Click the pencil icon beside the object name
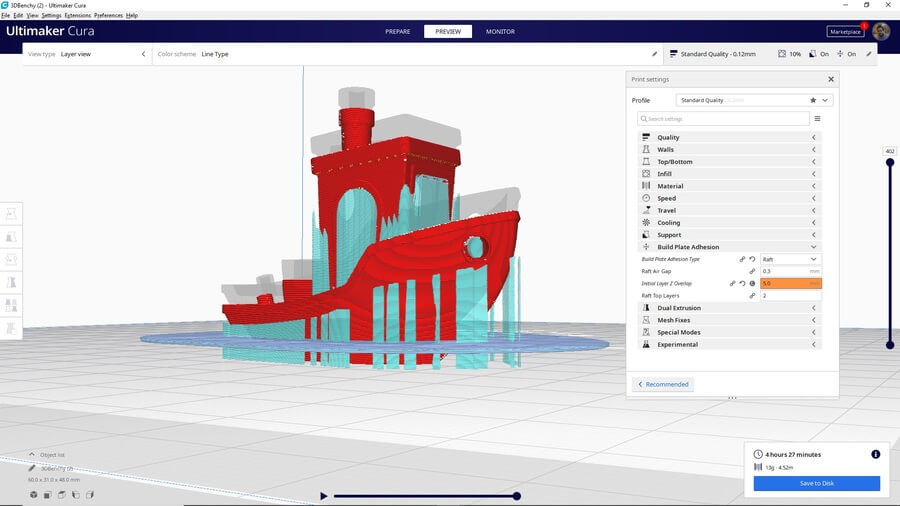The height and width of the screenshot is (506, 900). 32,468
